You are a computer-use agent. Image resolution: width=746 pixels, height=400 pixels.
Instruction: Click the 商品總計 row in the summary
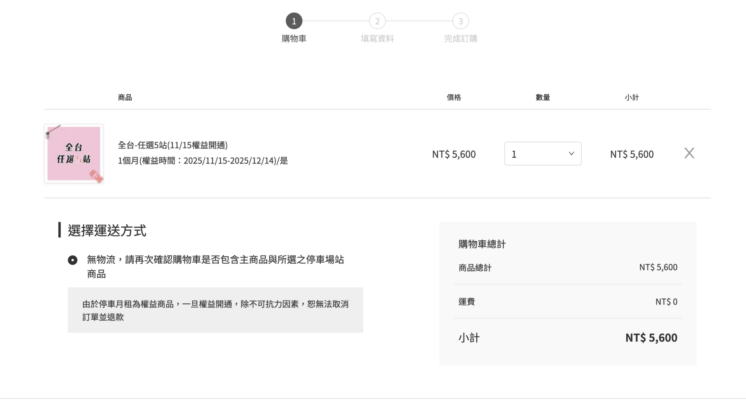tap(567, 268)
